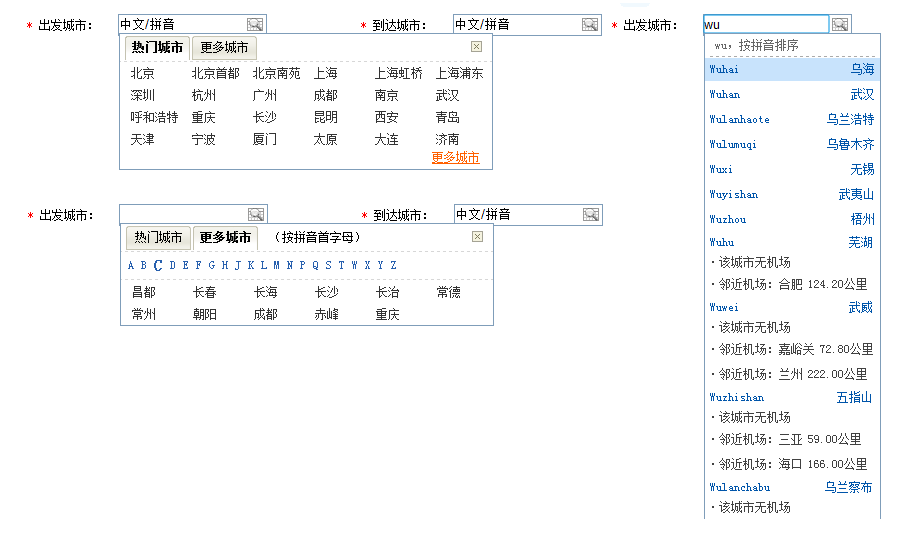905x558 pixels.
Task: Select Wuzhou 梧州 suggestion
Action: click(x=792, y=219)
